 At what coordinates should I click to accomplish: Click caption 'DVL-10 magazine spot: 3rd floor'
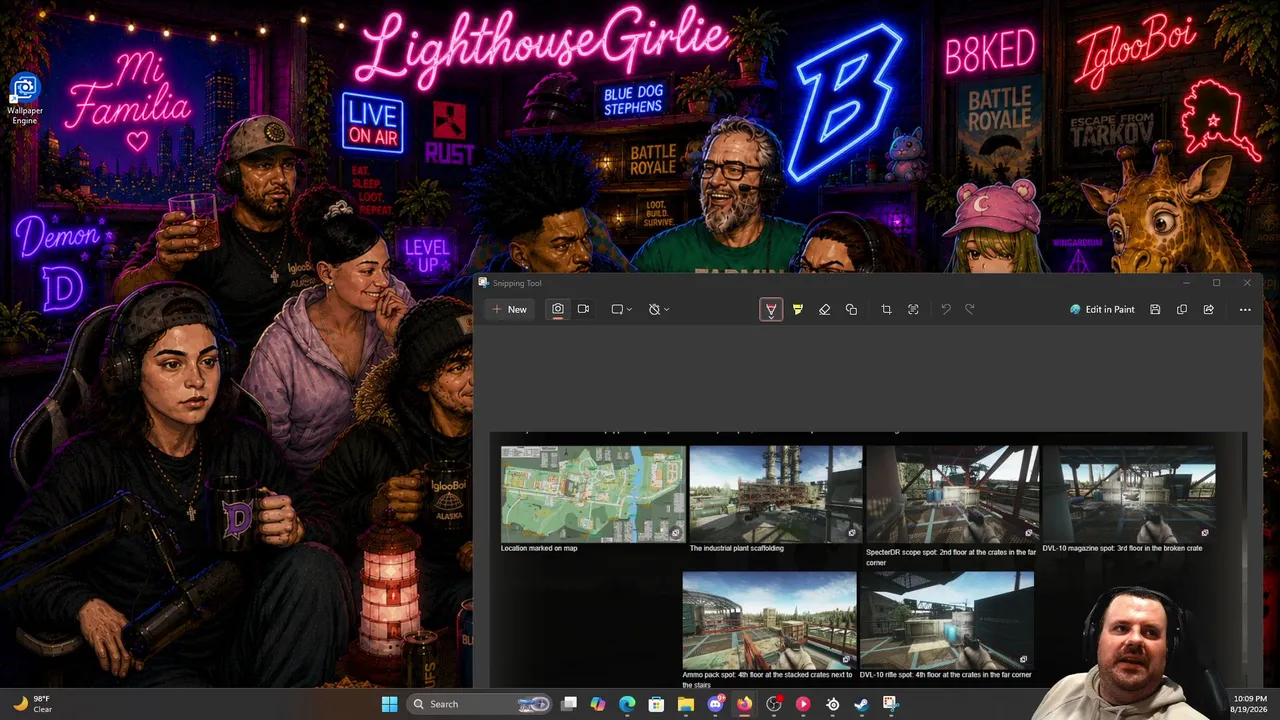point(1122,549)
